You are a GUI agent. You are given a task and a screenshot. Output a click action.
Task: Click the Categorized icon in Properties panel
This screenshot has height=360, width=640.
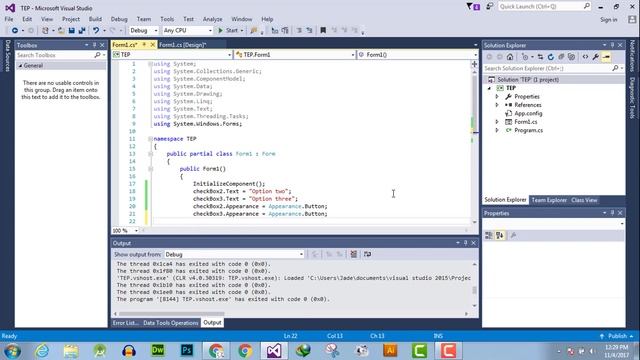coord(489,235)
